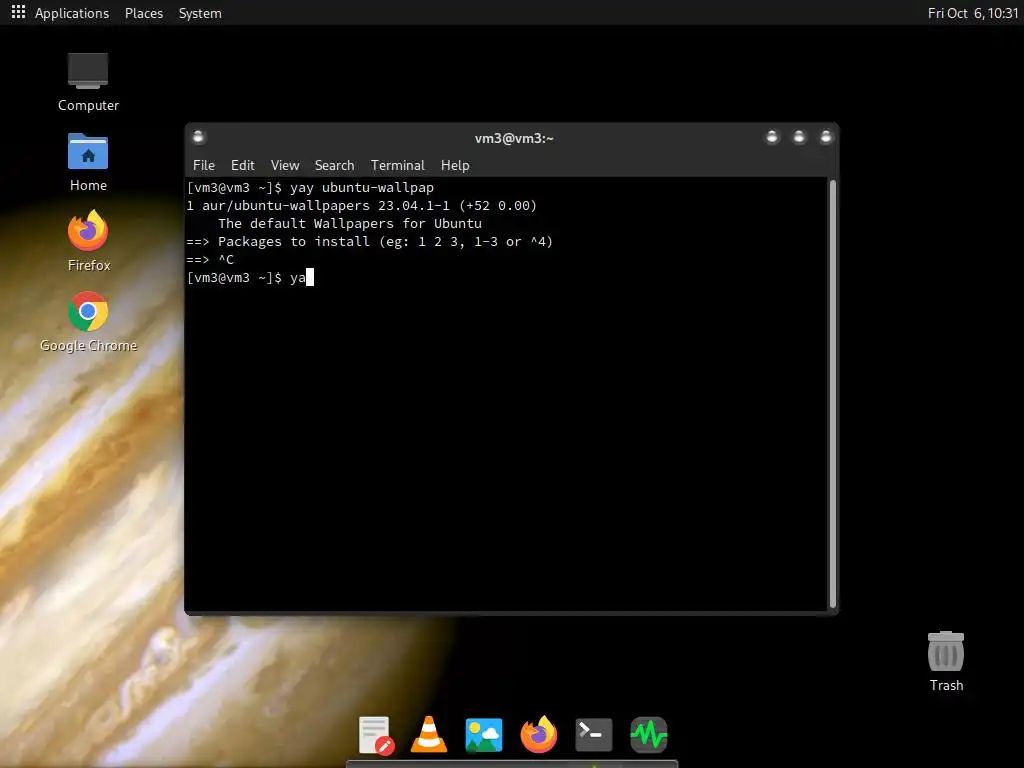Open the terminal Edit menu
This screenshot has height=768, width=1024.
(x=242, y=165)
